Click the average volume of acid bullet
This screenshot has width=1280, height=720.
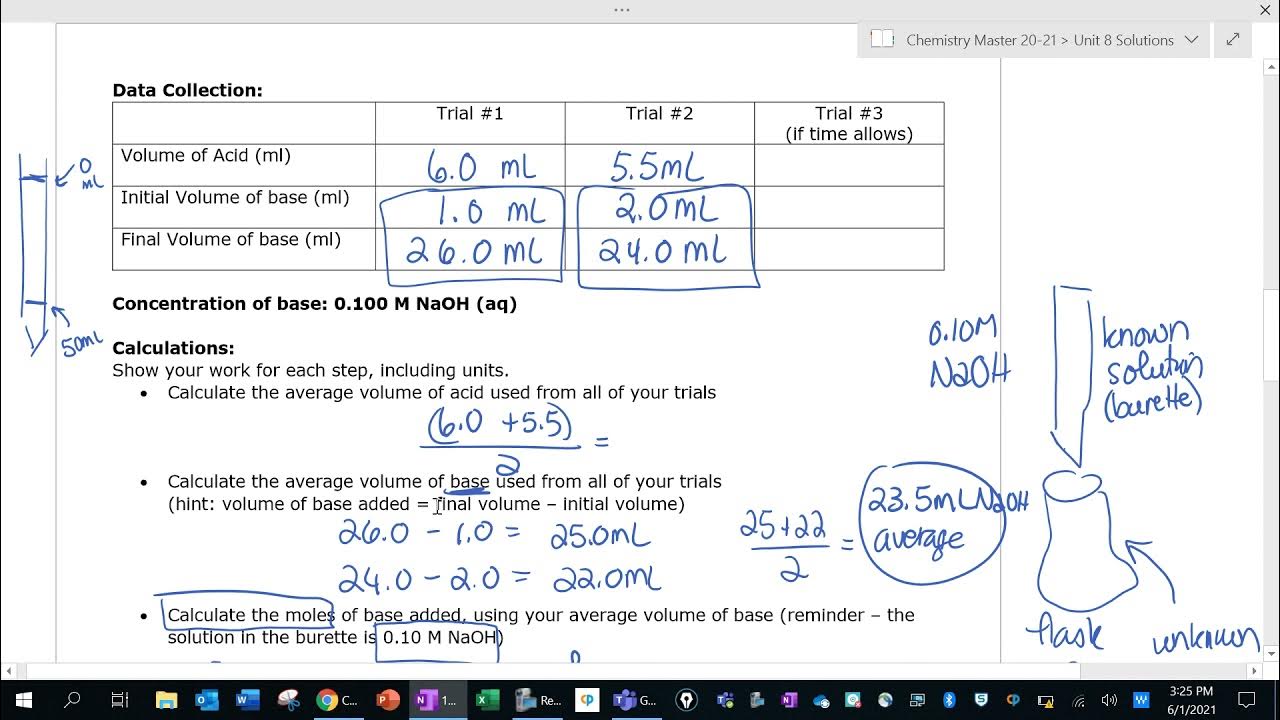click(x=441, y=393)
